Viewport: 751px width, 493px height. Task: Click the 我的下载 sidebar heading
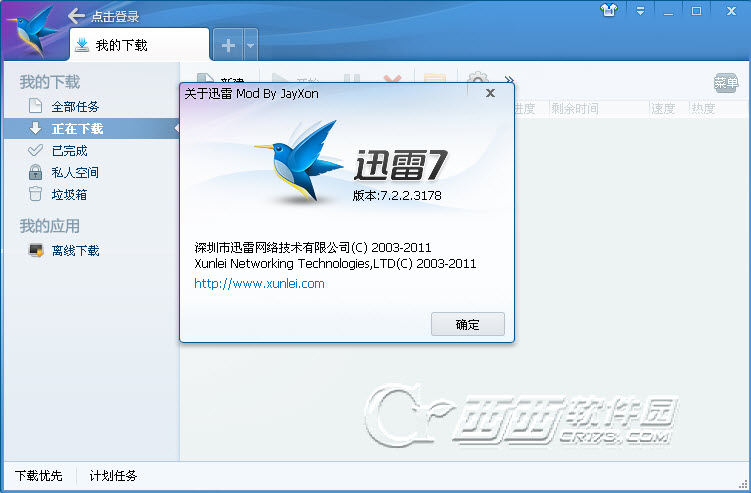tap(50, 82)
